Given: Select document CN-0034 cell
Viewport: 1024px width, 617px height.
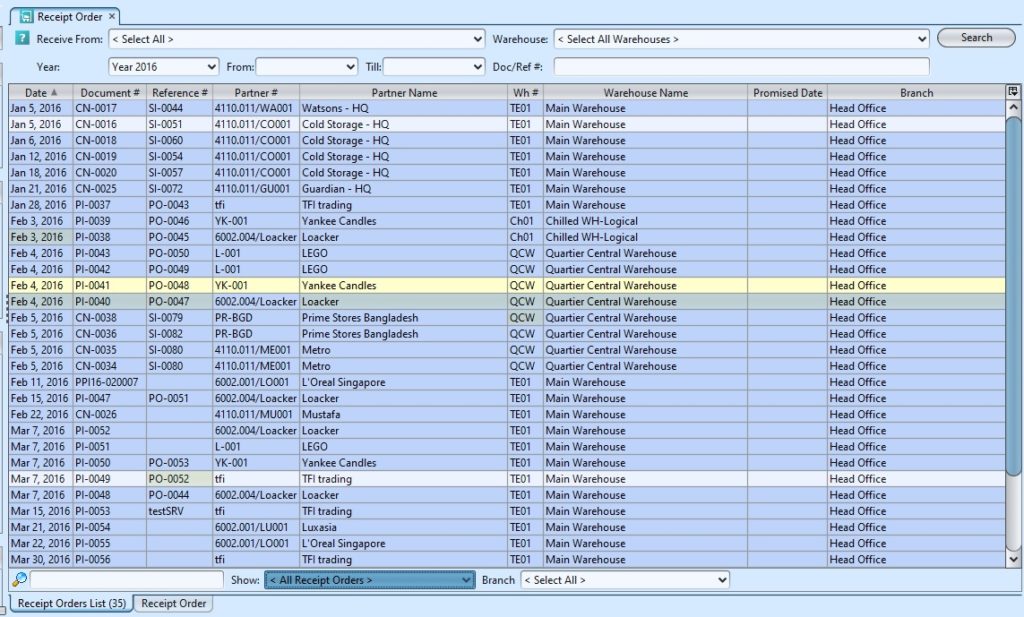Looking at the screenshot, I should [x=110, y=366].
